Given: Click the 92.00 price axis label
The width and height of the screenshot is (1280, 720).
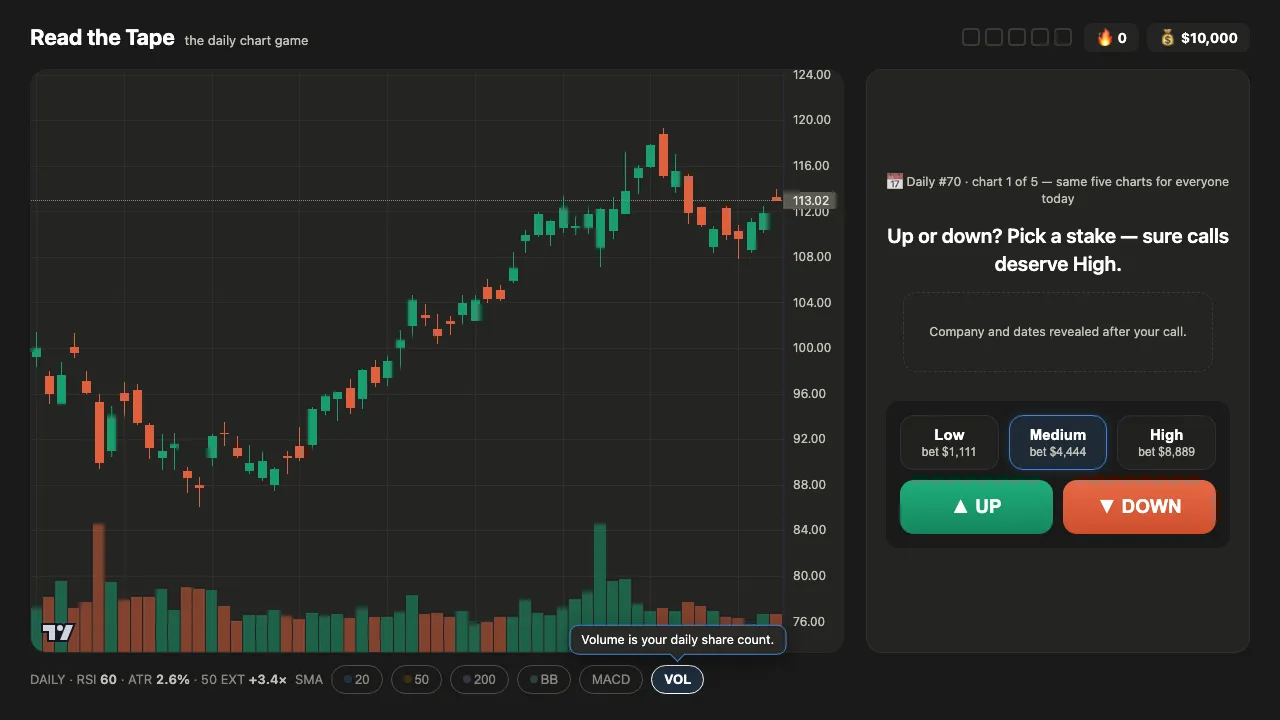Looking at the screenshot, I should (811, 439).
